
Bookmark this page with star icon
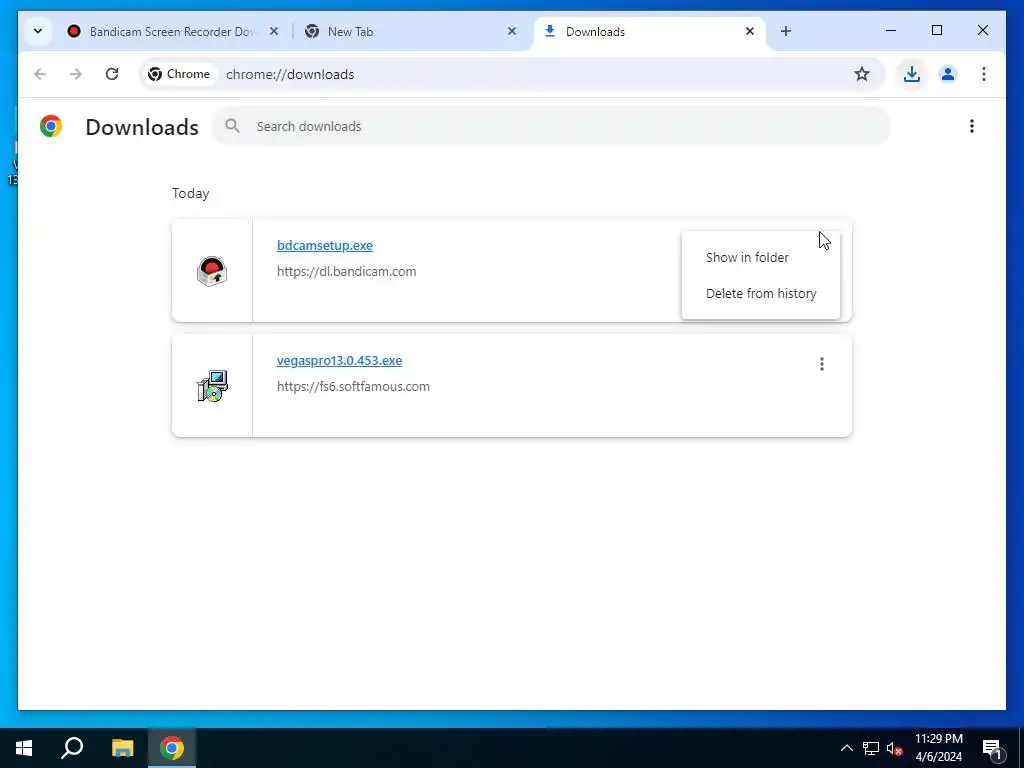[862, 74]
